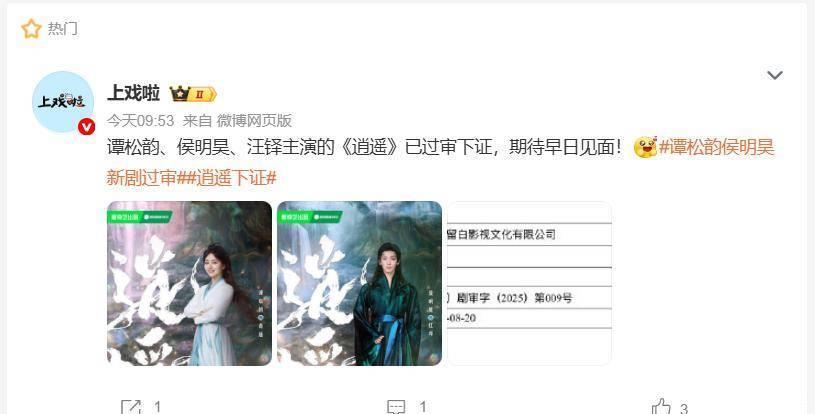The height and width of the screenshot is (414, 815).
Task: Click the like count 3
Action: (x=684, y=408)
